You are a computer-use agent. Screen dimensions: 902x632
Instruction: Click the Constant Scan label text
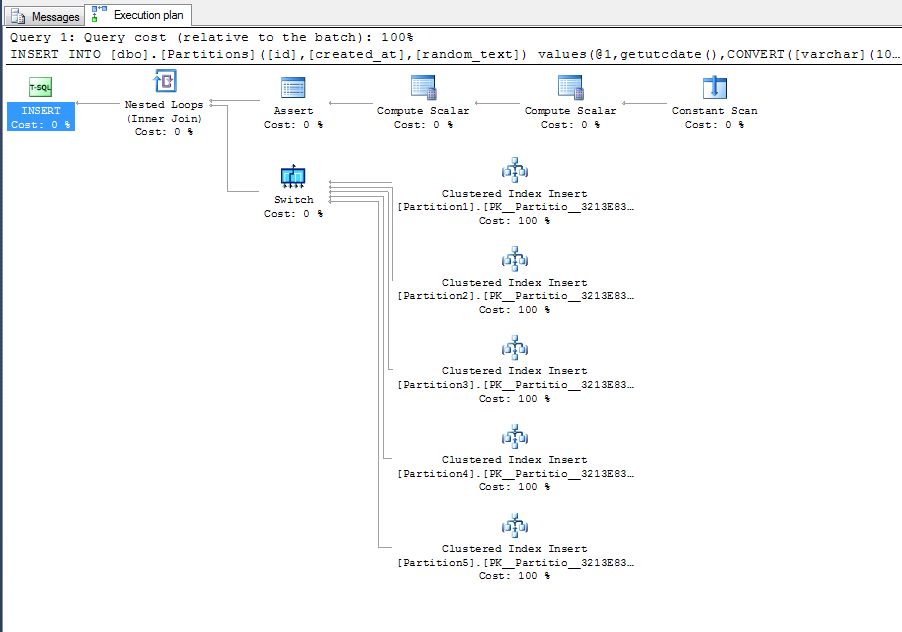pos(714,111)
